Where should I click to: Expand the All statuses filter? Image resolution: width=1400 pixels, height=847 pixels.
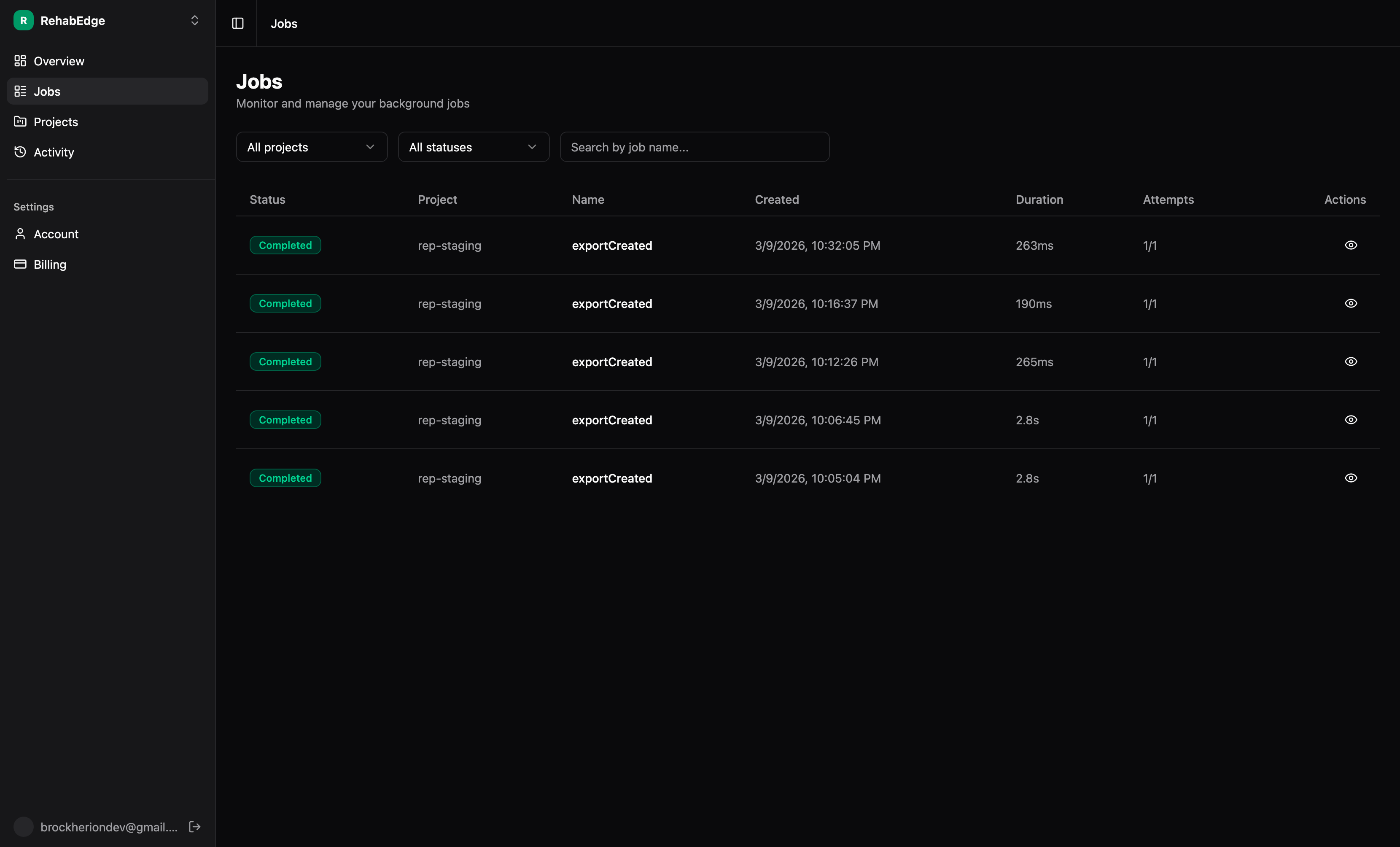pos(473,147)
